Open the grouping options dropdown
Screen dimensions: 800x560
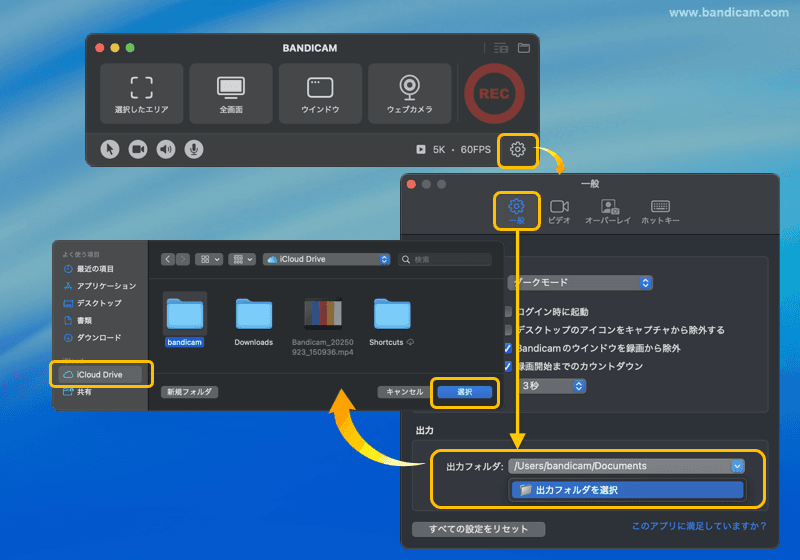242,259
